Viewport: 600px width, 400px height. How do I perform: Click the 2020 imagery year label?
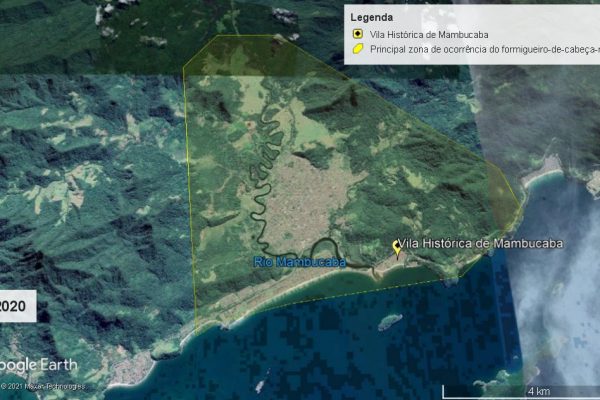pyautogui.click(x=15, y=306)
